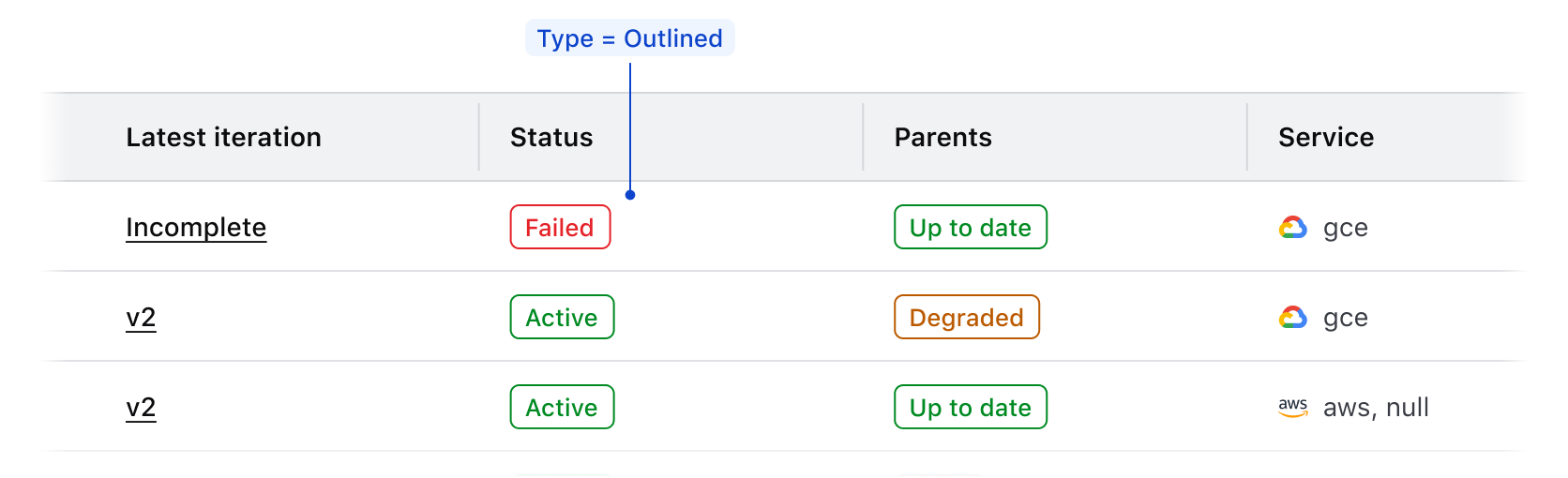Image resolution: width=1568 pixels, height=478 pixels.
Task: Open the v2 link in the Degraded row
Action: pyautogui.click(x=141, y=318)
